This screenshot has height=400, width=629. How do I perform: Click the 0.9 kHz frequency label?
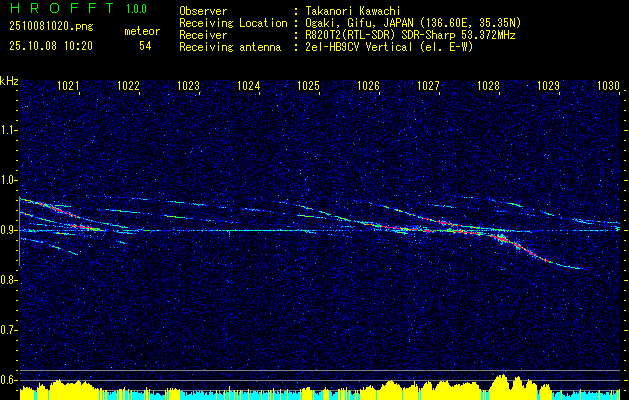(8, 230)
